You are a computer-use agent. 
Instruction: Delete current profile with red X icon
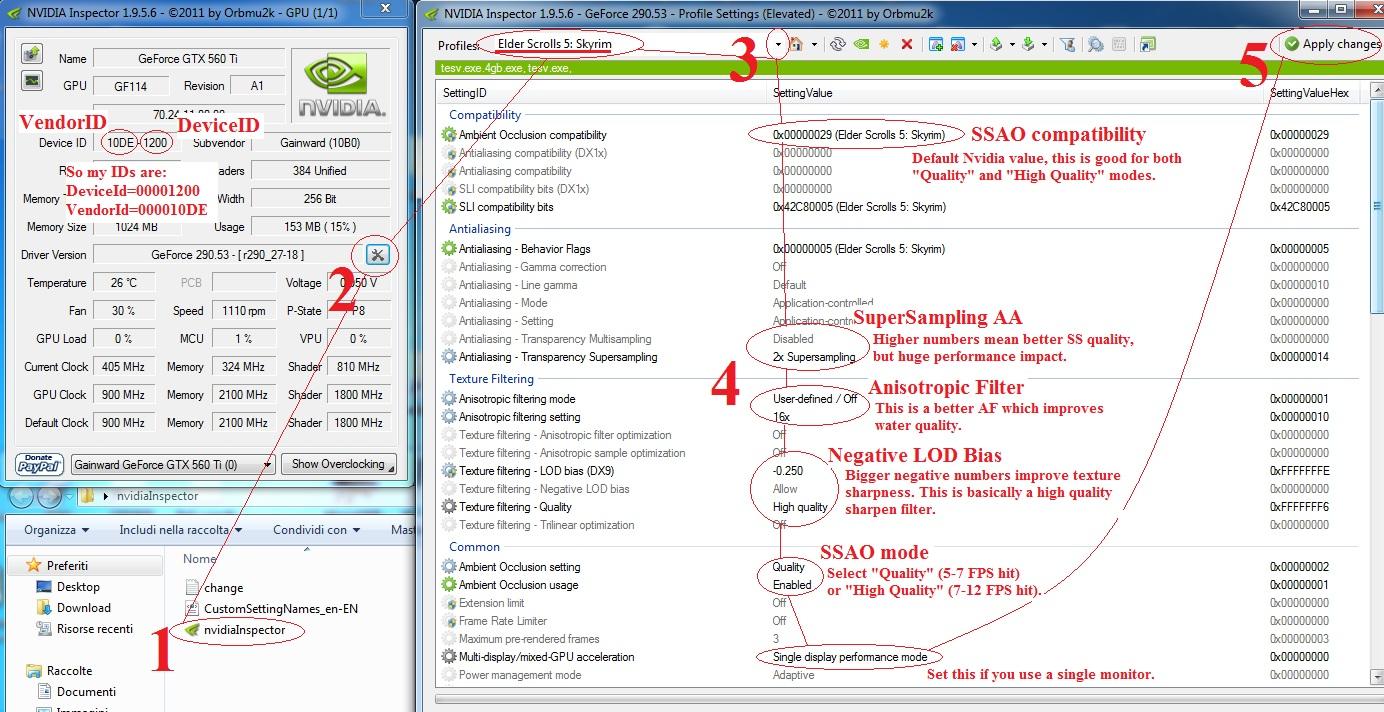[907, 44]
